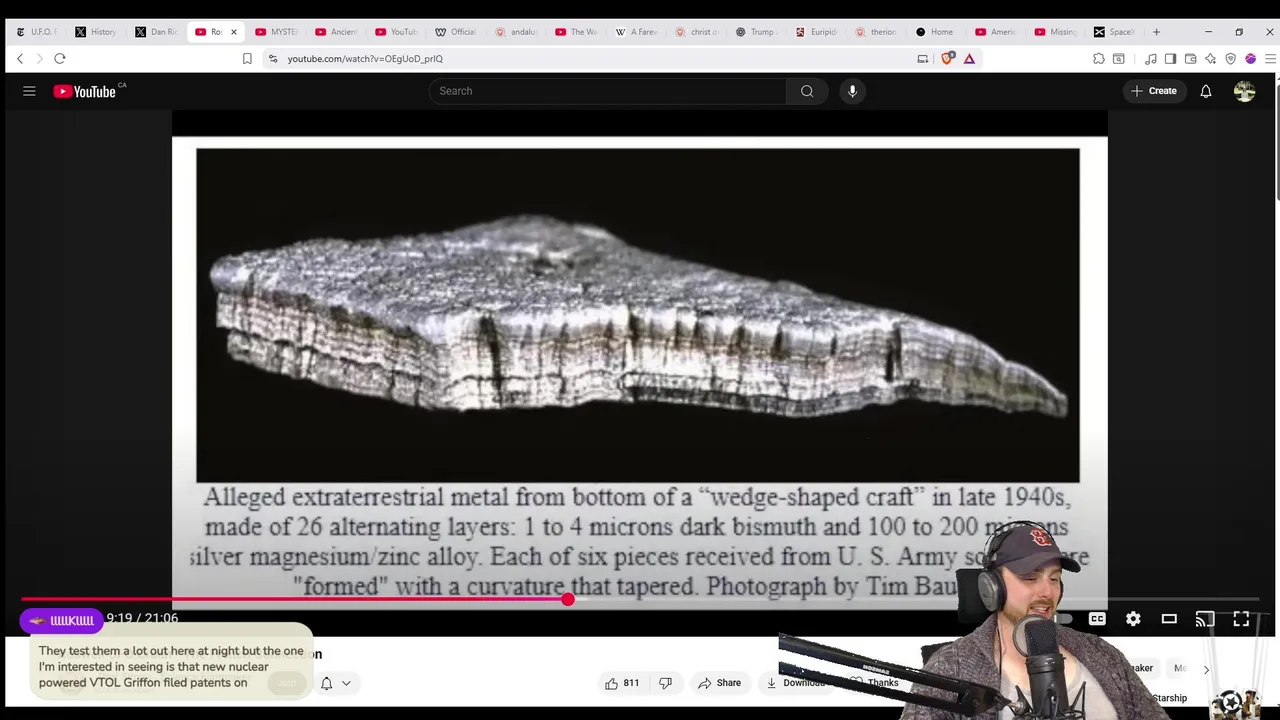Cast video to a device
Viewport: 1280px width, 720px height.
pyautogui.click(x=1205, y=620)
